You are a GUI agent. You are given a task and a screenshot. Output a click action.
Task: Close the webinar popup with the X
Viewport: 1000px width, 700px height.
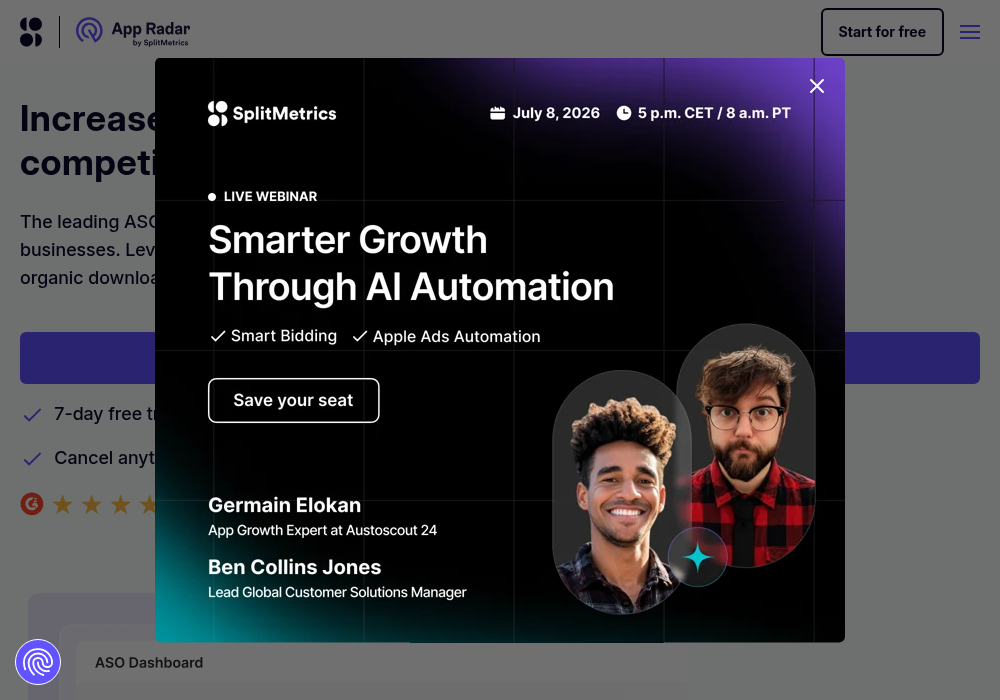817,86
